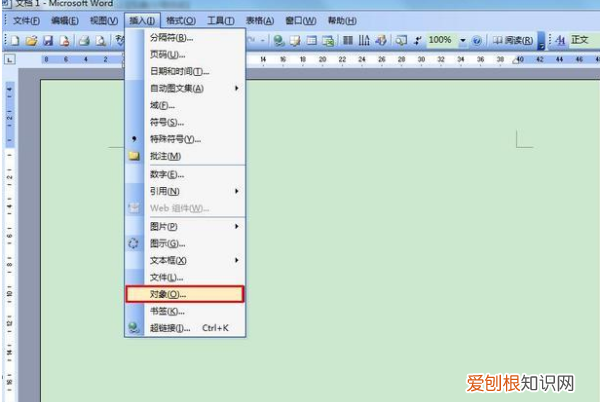Select 书签(K)... menu entry
This screenshot has width=600, height=402.
185,311
